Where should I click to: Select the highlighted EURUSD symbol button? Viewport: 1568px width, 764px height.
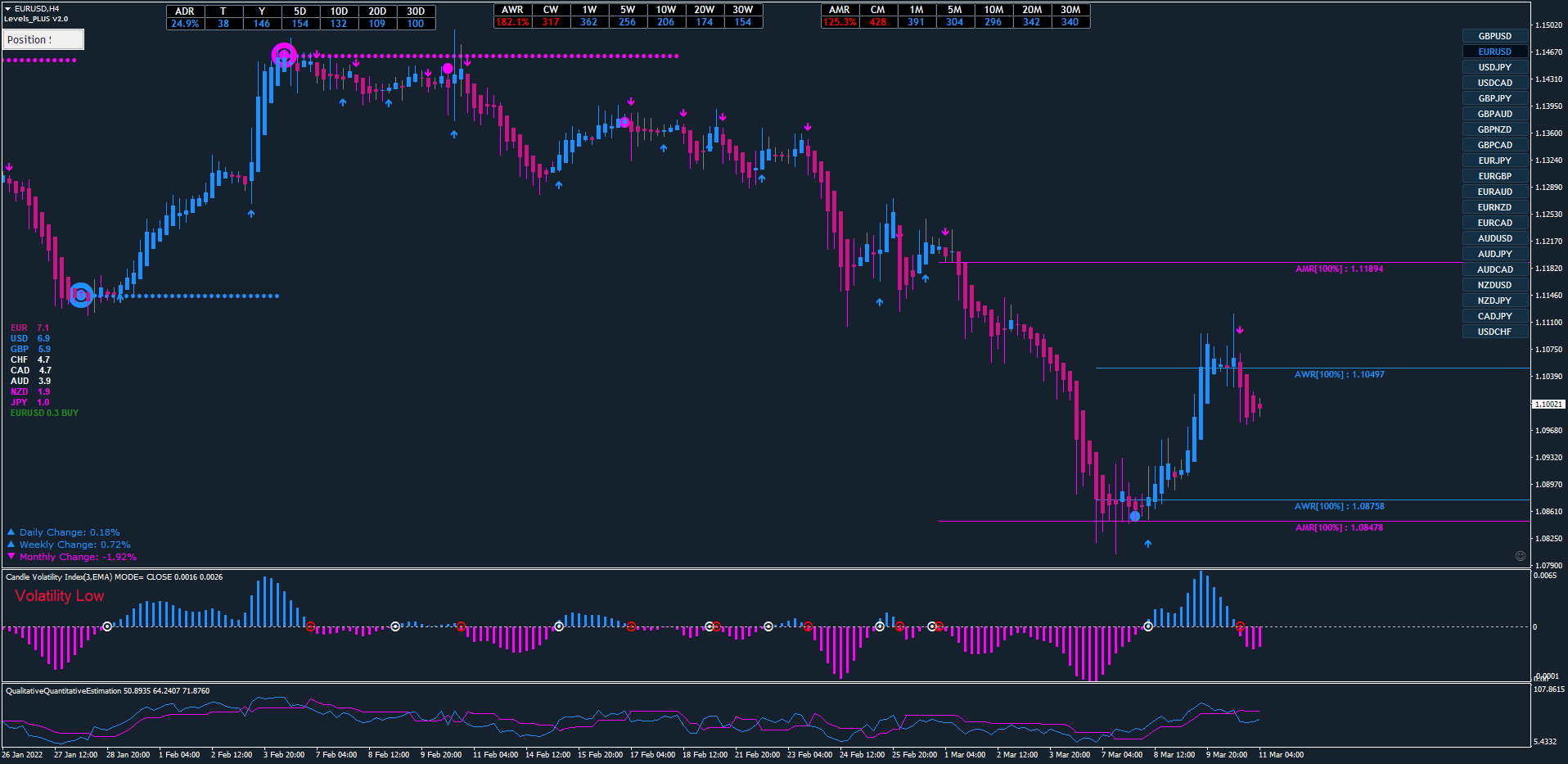tap(1494, 52)
